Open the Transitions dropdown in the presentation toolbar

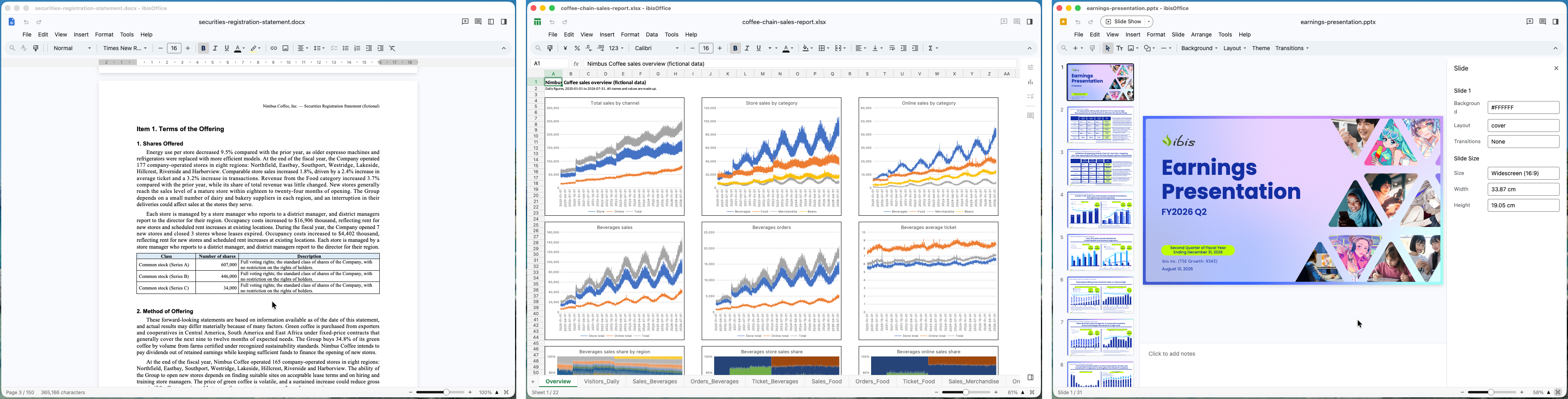1292,49
